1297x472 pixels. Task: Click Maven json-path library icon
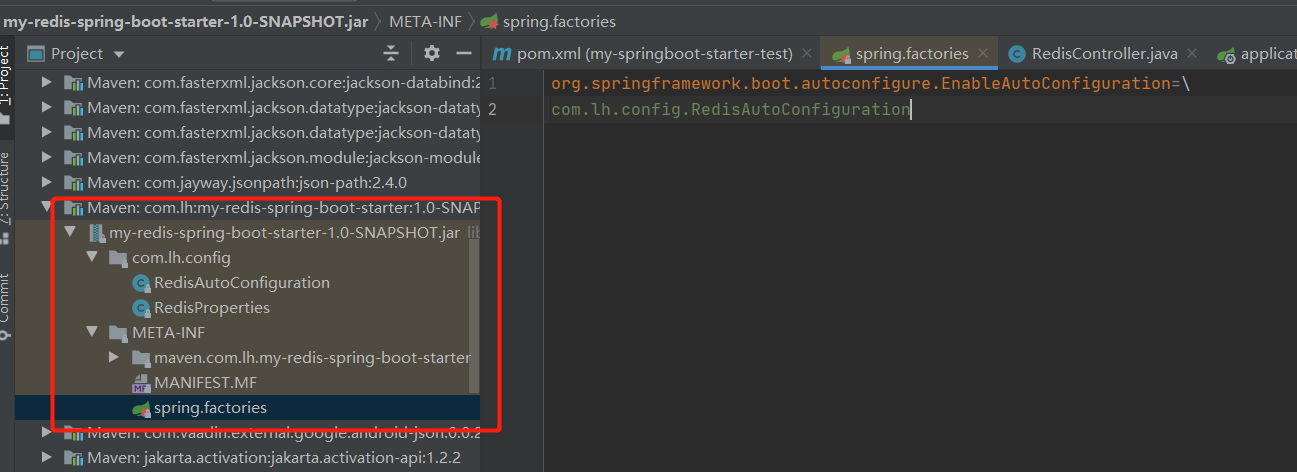pos(73,183)
